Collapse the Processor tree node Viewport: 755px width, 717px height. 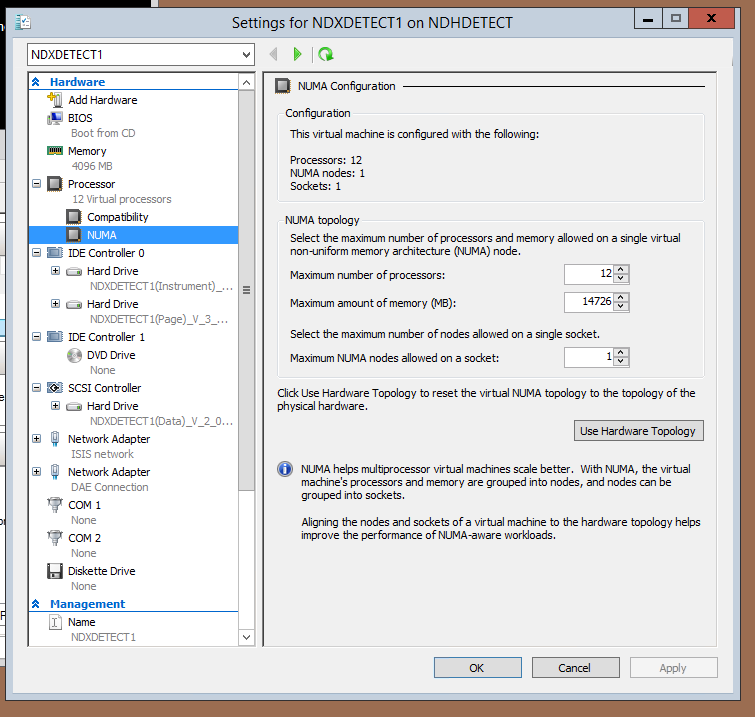37,184
